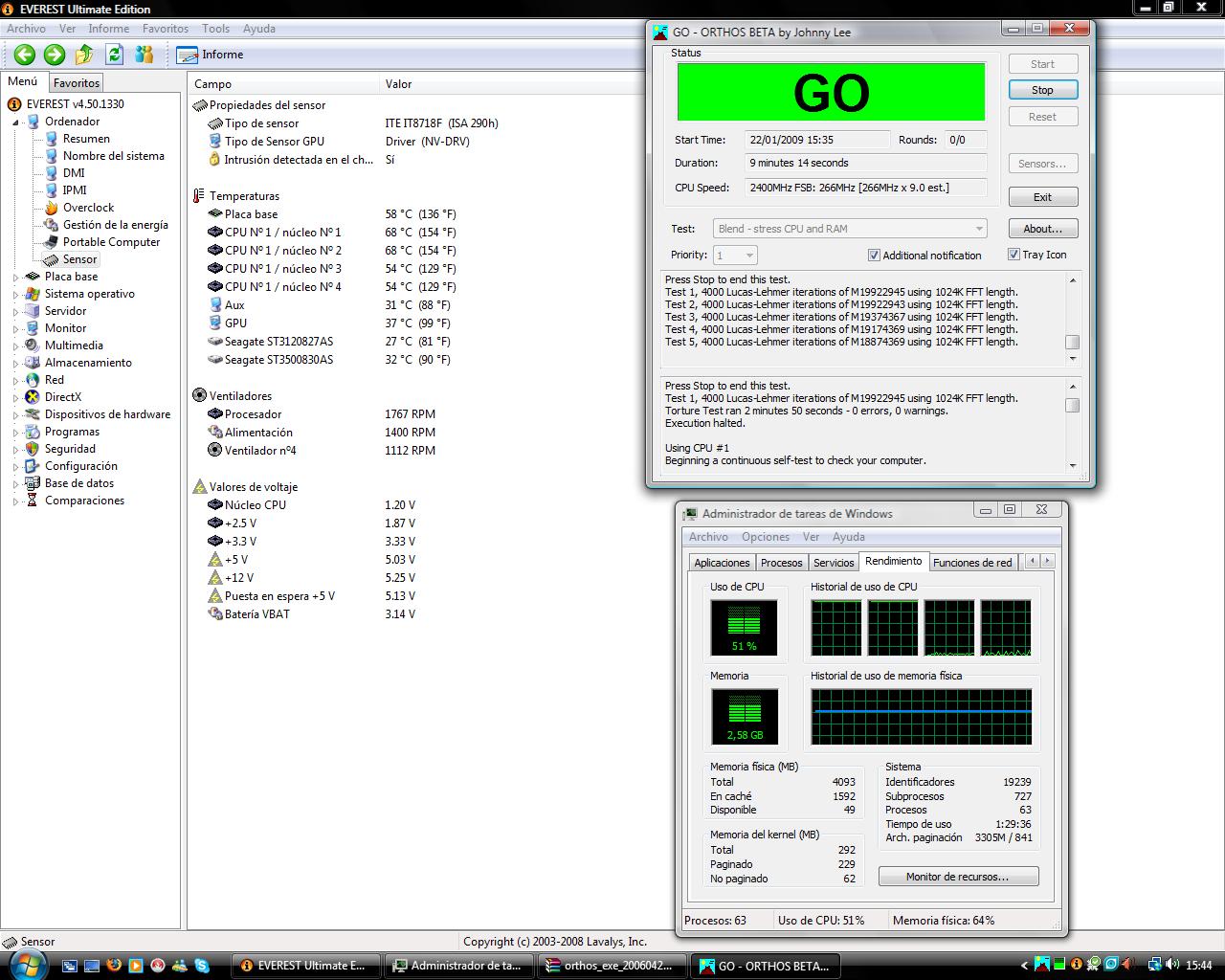Open the Informe report wizard
Image resolution: width=1225 pixels, height=980 pixels.
(x=210, y=55)
